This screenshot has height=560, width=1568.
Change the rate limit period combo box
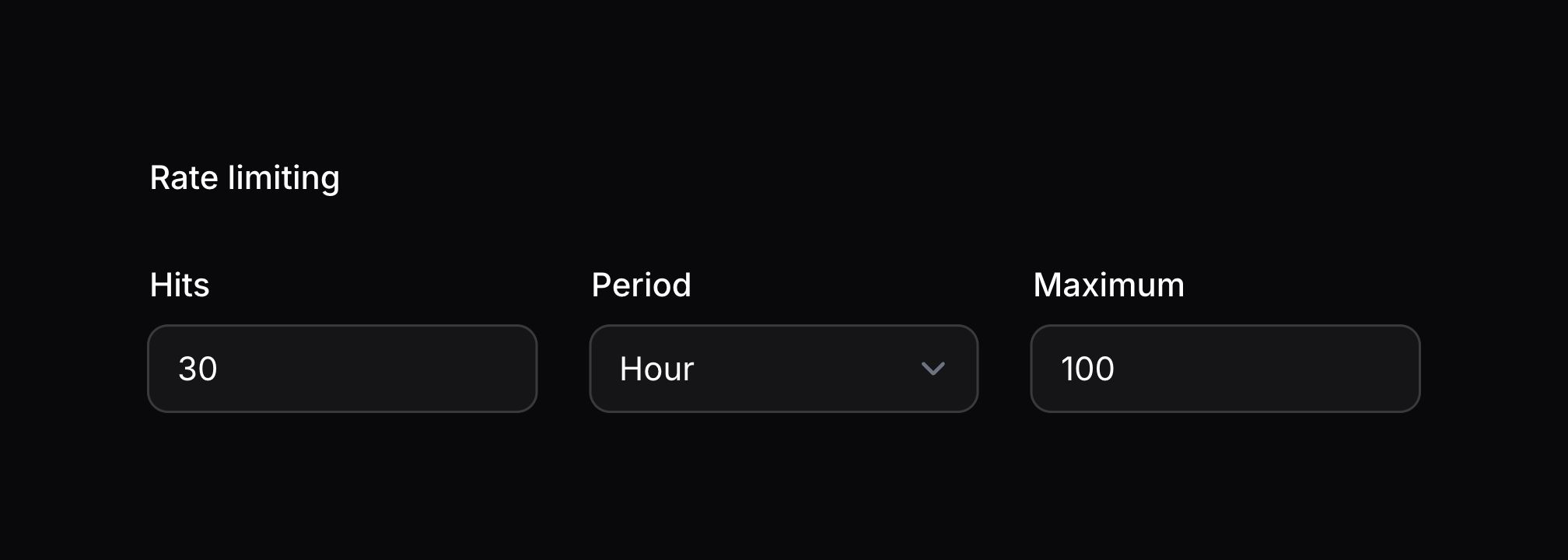783,369
